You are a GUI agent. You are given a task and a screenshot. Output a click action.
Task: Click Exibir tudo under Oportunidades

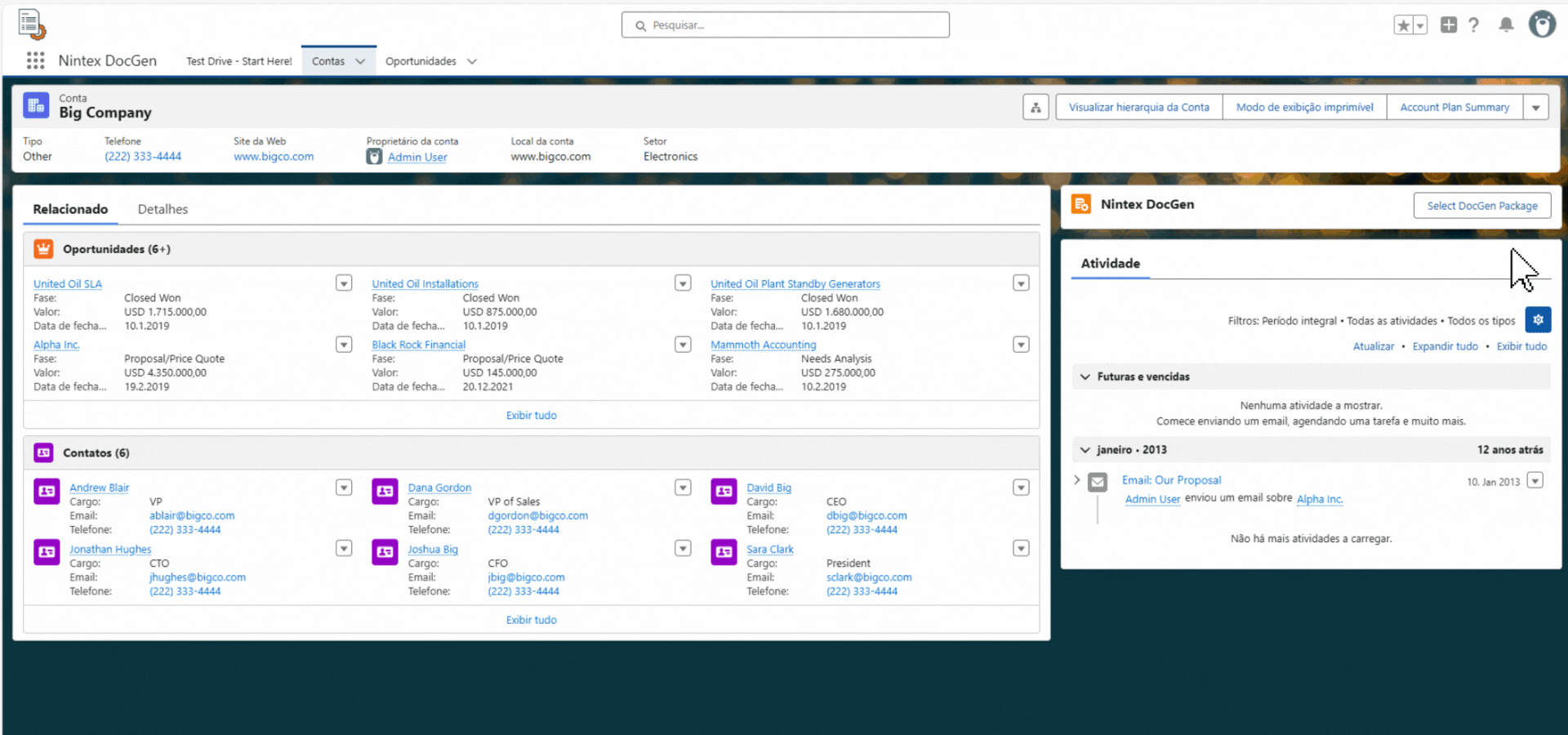pos(532,416)
